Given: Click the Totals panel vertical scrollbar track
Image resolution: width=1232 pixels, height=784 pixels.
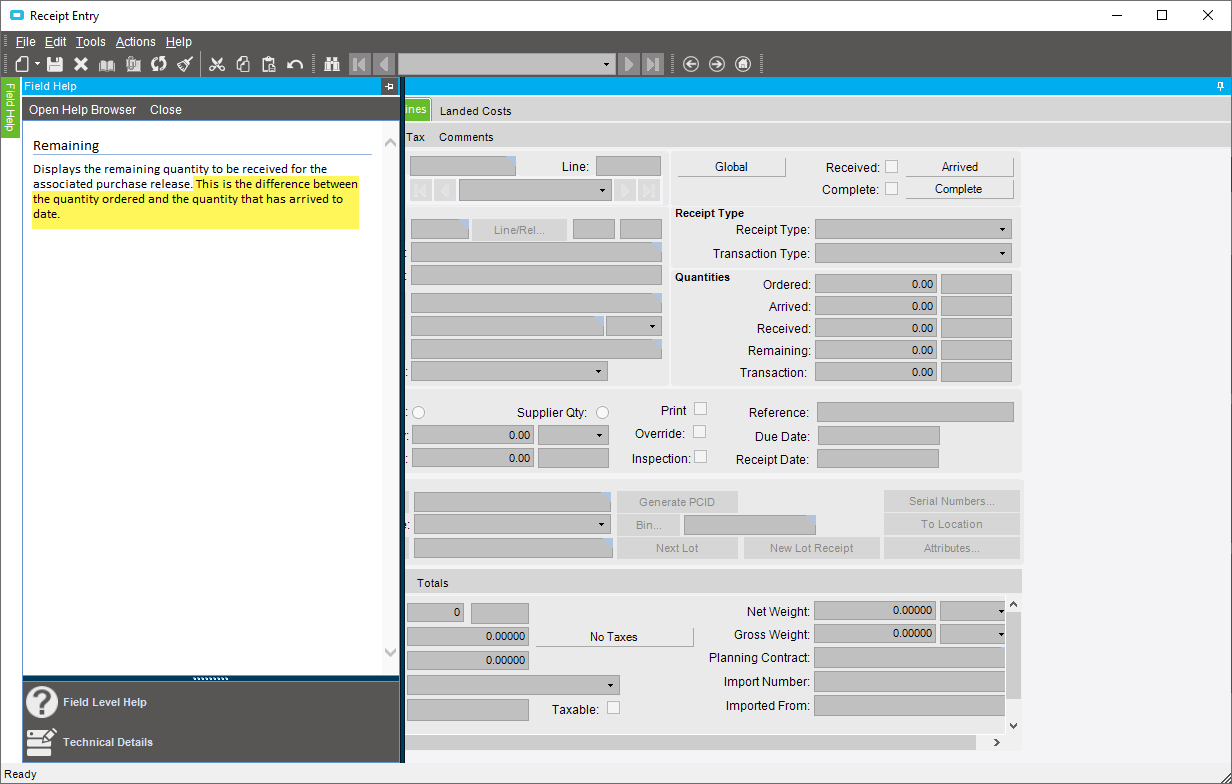Looking at the screenshot, I should (x=1013, y=665).
